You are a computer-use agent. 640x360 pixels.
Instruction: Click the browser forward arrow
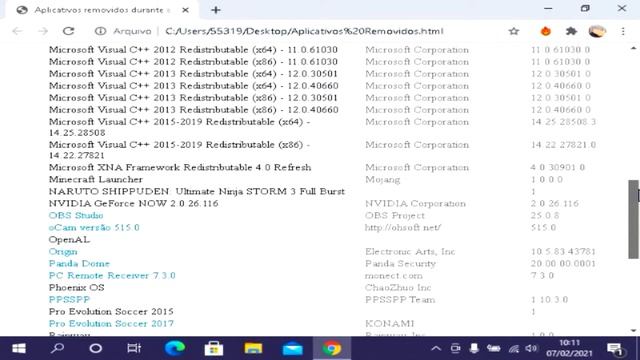(43, 31)
